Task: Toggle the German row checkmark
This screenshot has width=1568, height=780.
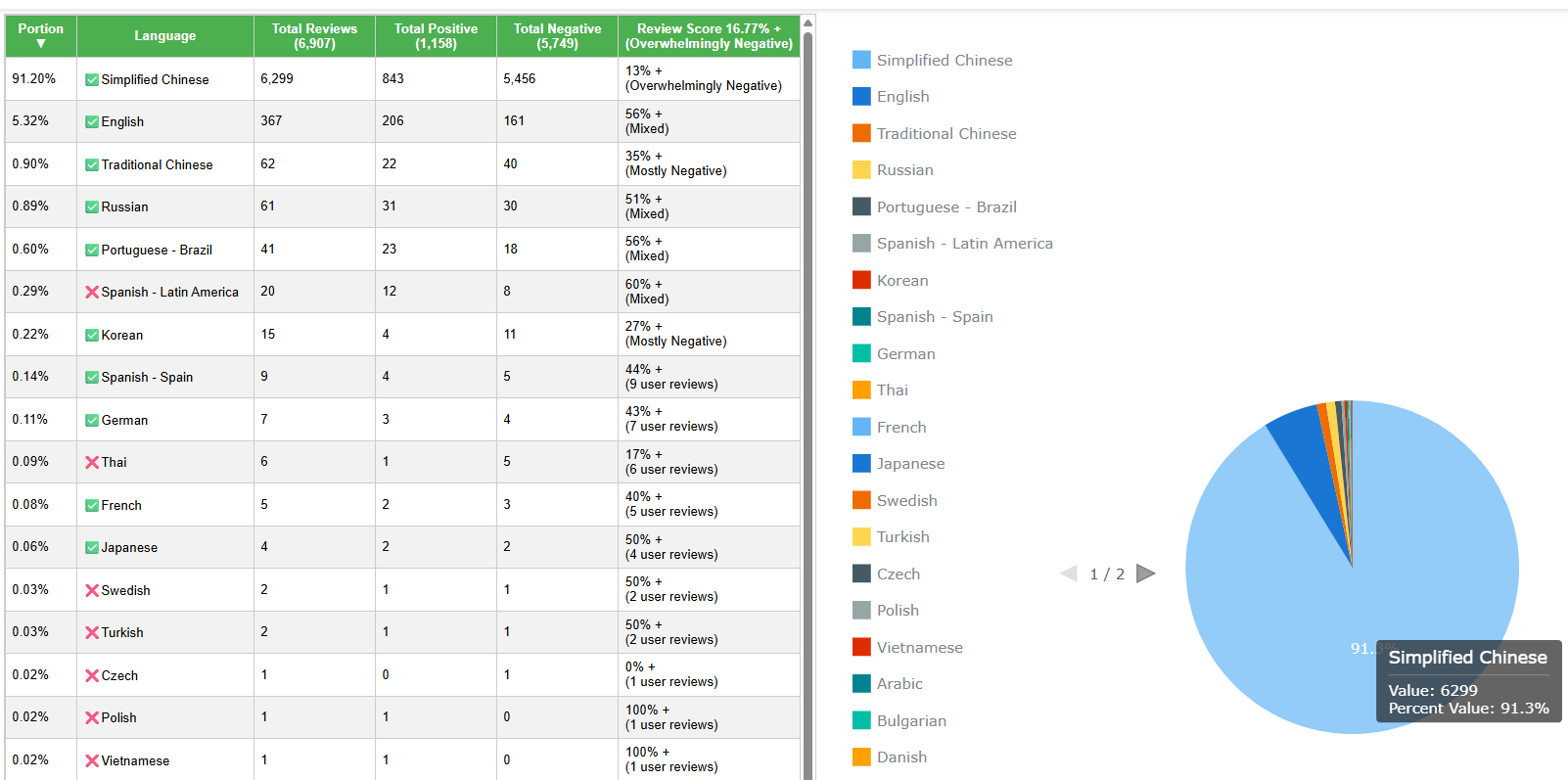Action: click(92, 421)
